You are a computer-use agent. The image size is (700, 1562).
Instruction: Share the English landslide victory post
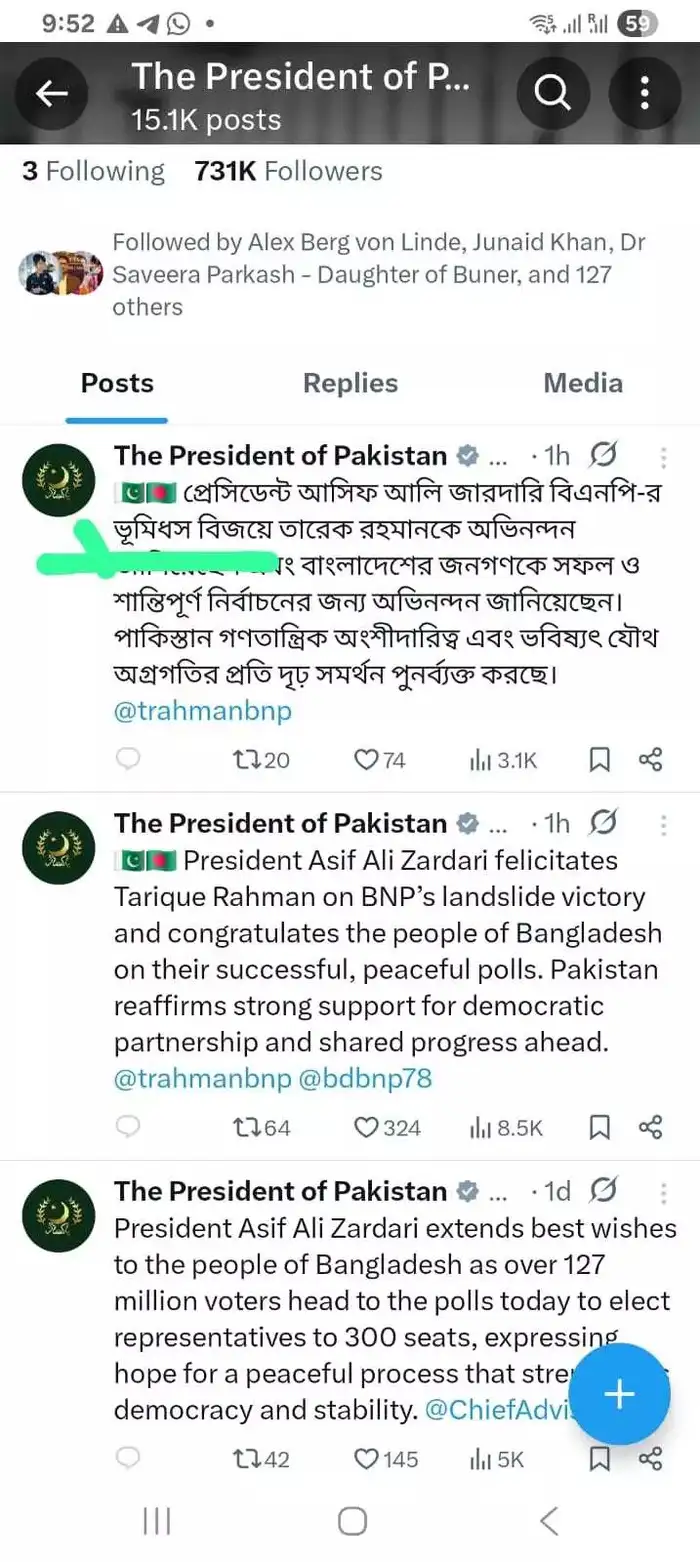[x=650, y=1127]
